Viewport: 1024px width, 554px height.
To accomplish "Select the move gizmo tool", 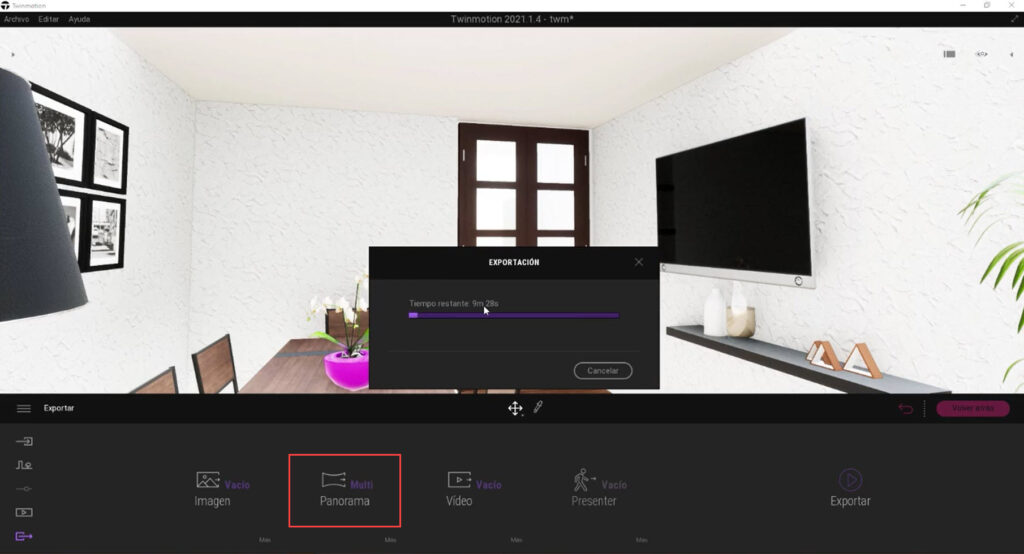I will 515,408.
